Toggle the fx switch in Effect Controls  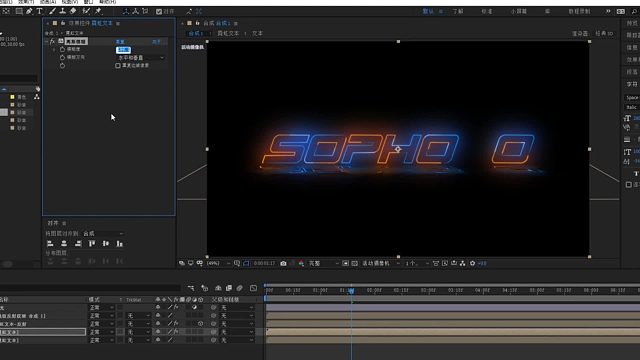click(x=52, y=42)
